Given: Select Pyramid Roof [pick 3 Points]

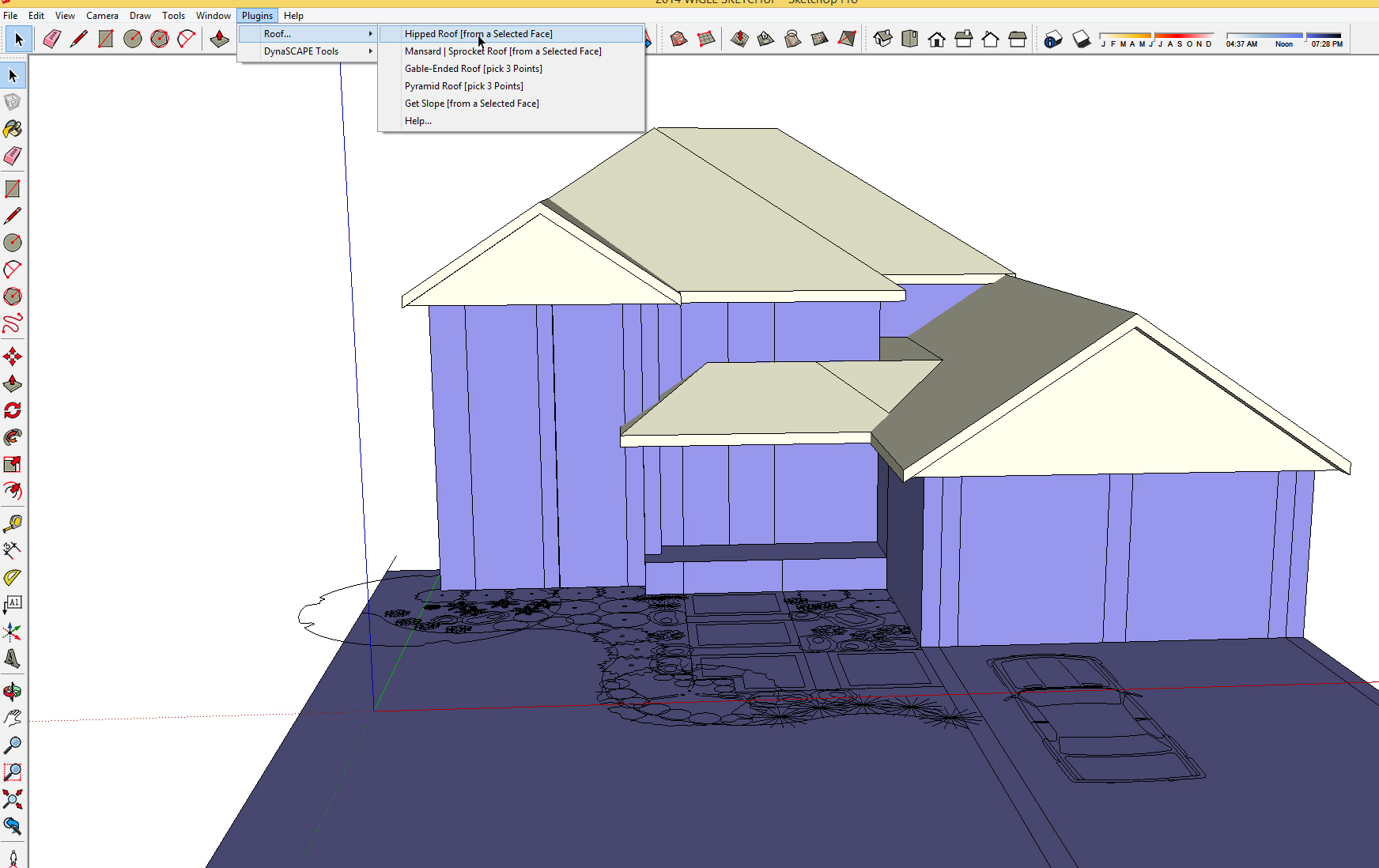Looking at the screenshot, I should tap(511, 86).
